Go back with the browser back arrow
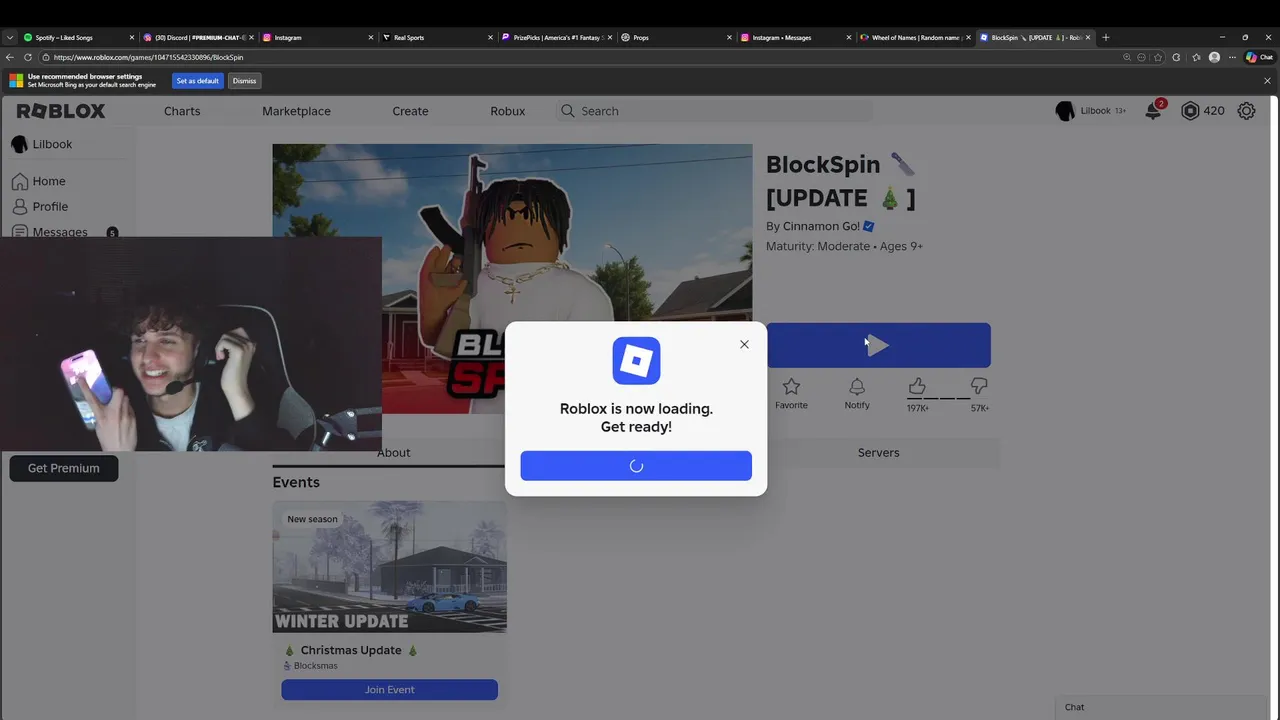Viewport: 1280px width, 720px height. [10, 57]
